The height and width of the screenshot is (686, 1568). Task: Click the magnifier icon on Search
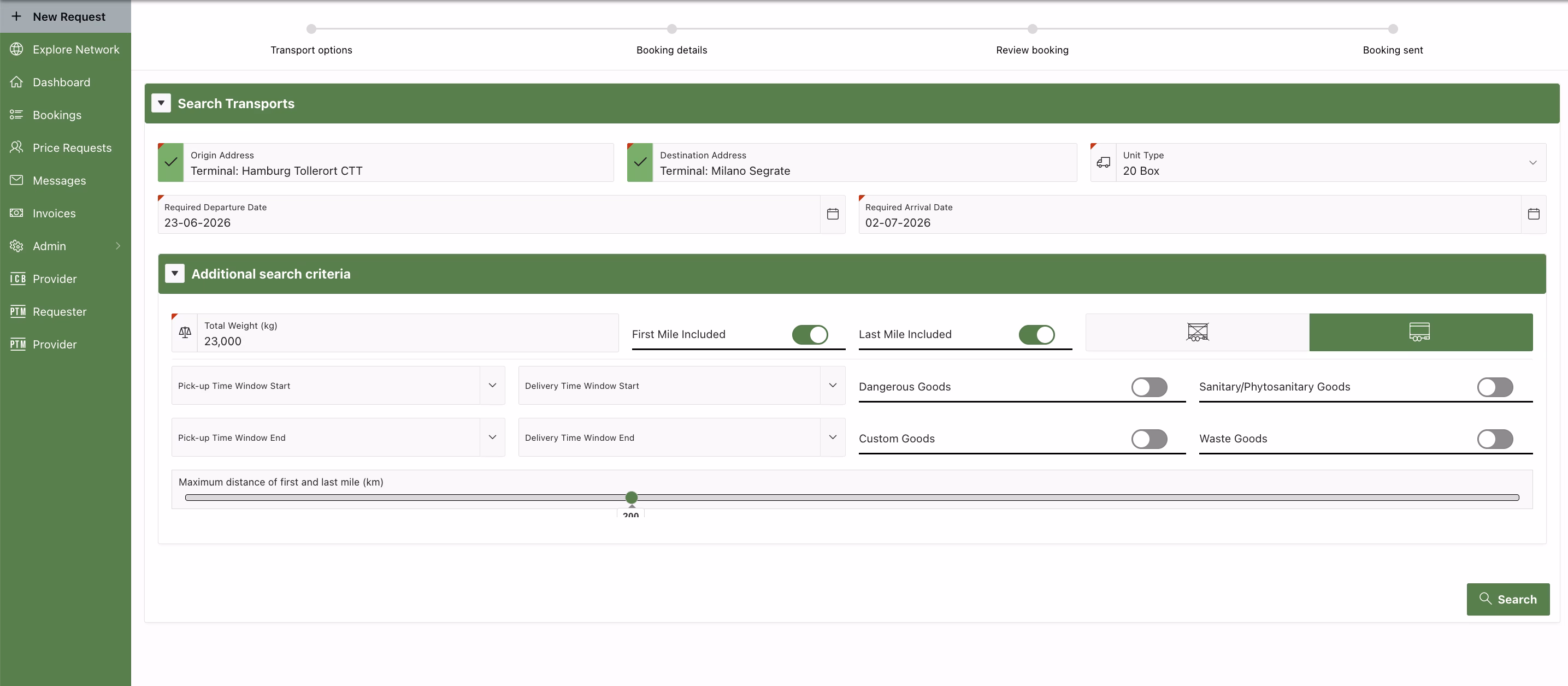tap(1485, 599)
